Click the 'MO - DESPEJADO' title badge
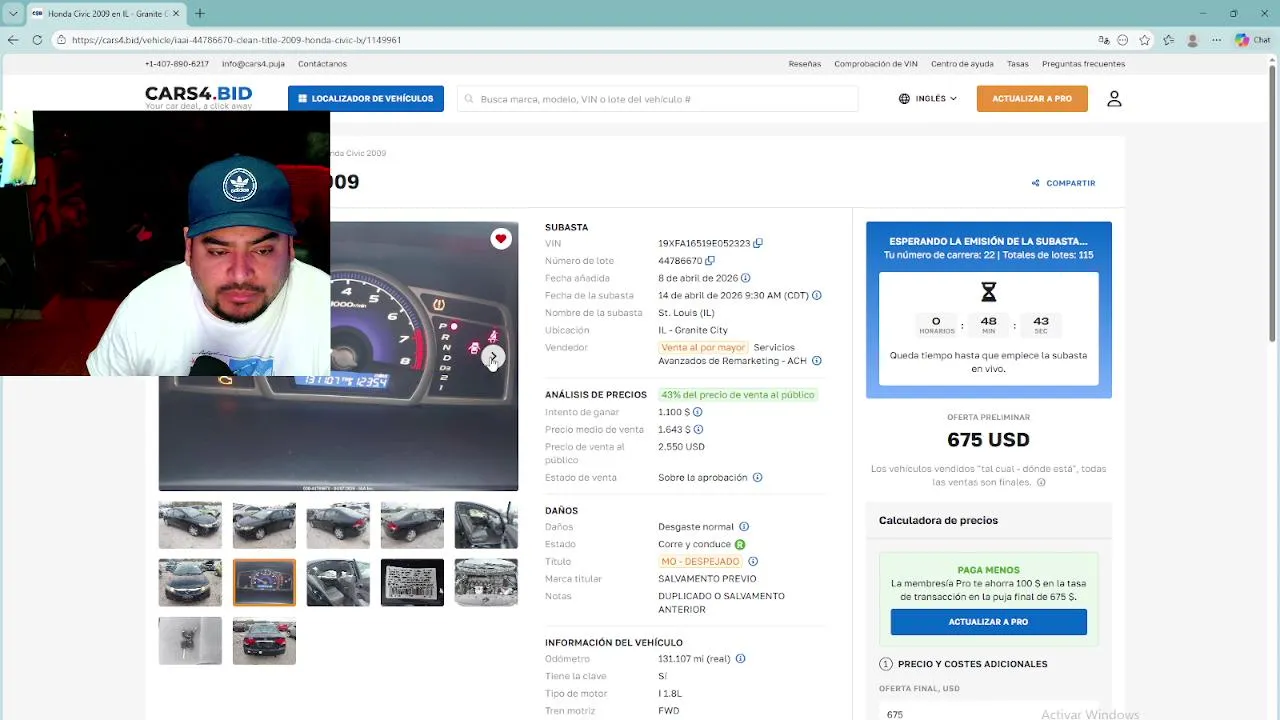 click(700, 561)
